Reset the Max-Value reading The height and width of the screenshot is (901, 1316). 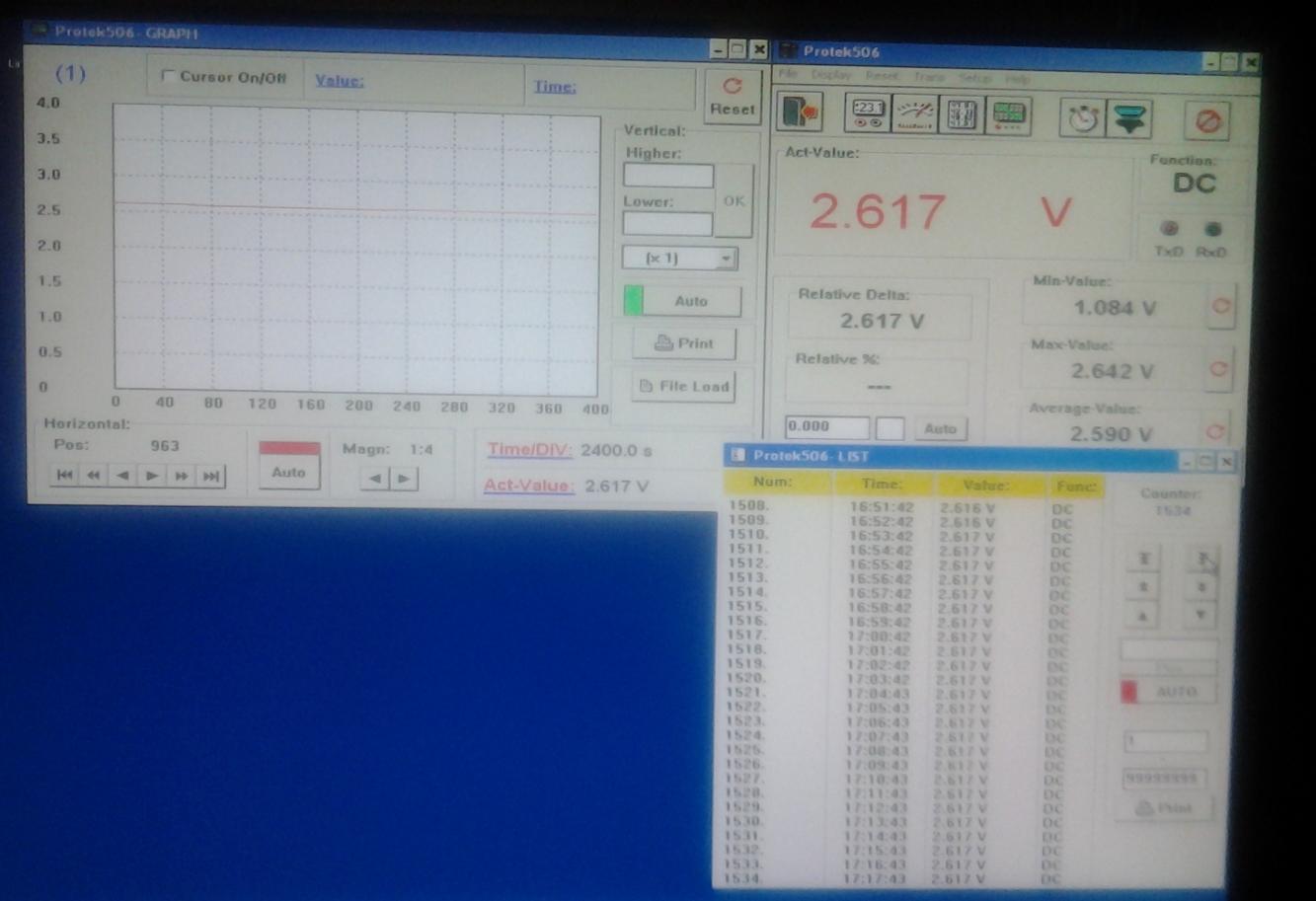click(x=1219, y=370)
